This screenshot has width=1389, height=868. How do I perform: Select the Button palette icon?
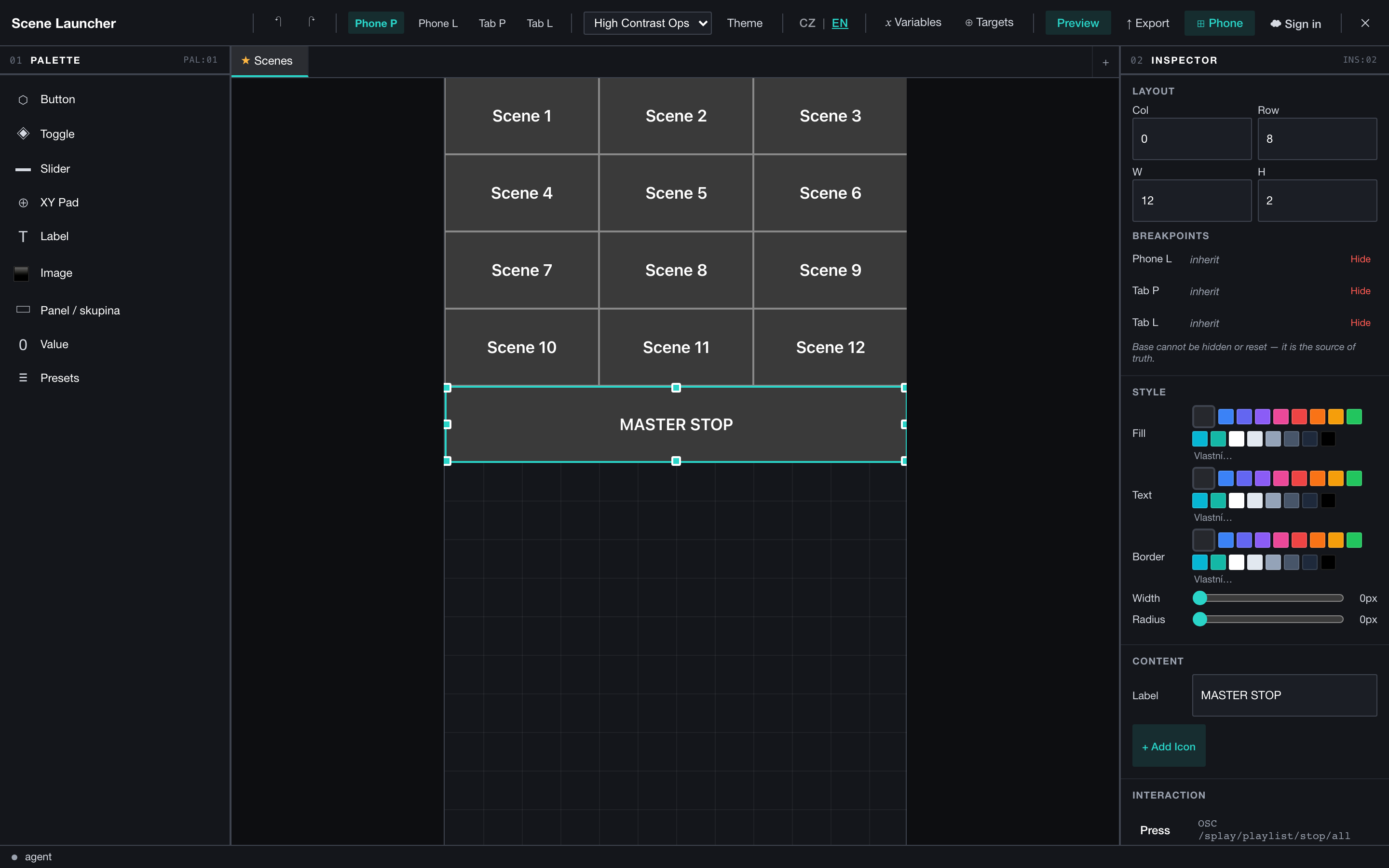coord(23,99)
